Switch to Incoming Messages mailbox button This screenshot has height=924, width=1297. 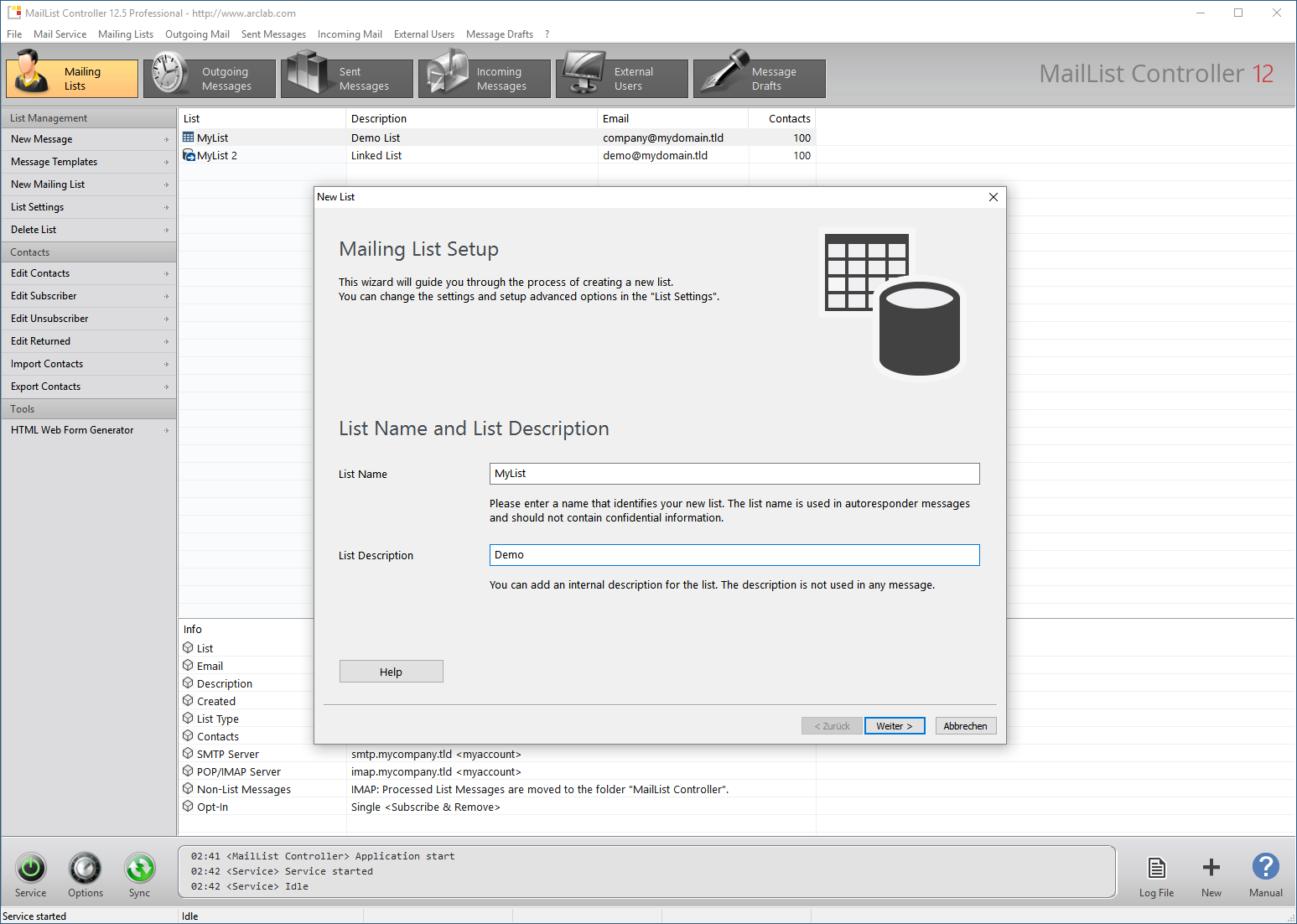point(485,79)
